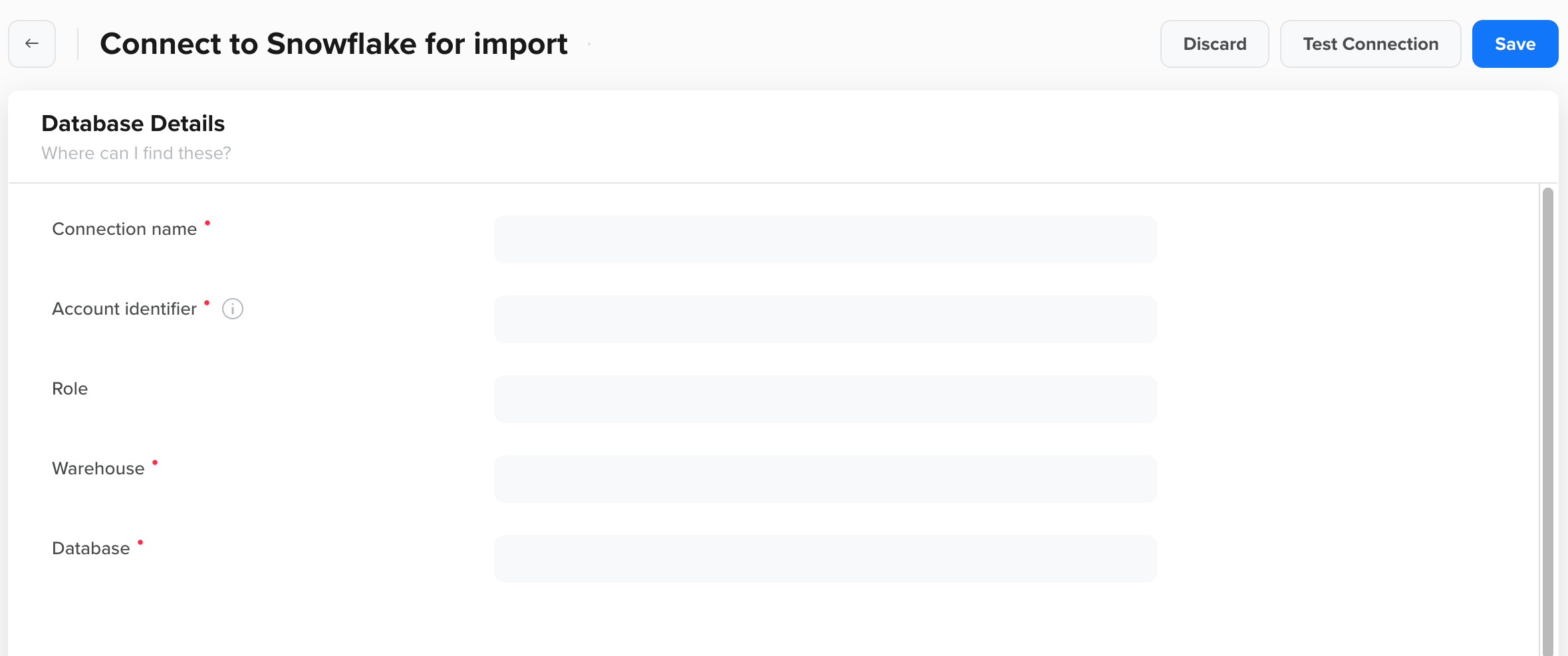The image size is (1568, 656).
Task: Click the Save button
Action: (x=1515, y=43)
